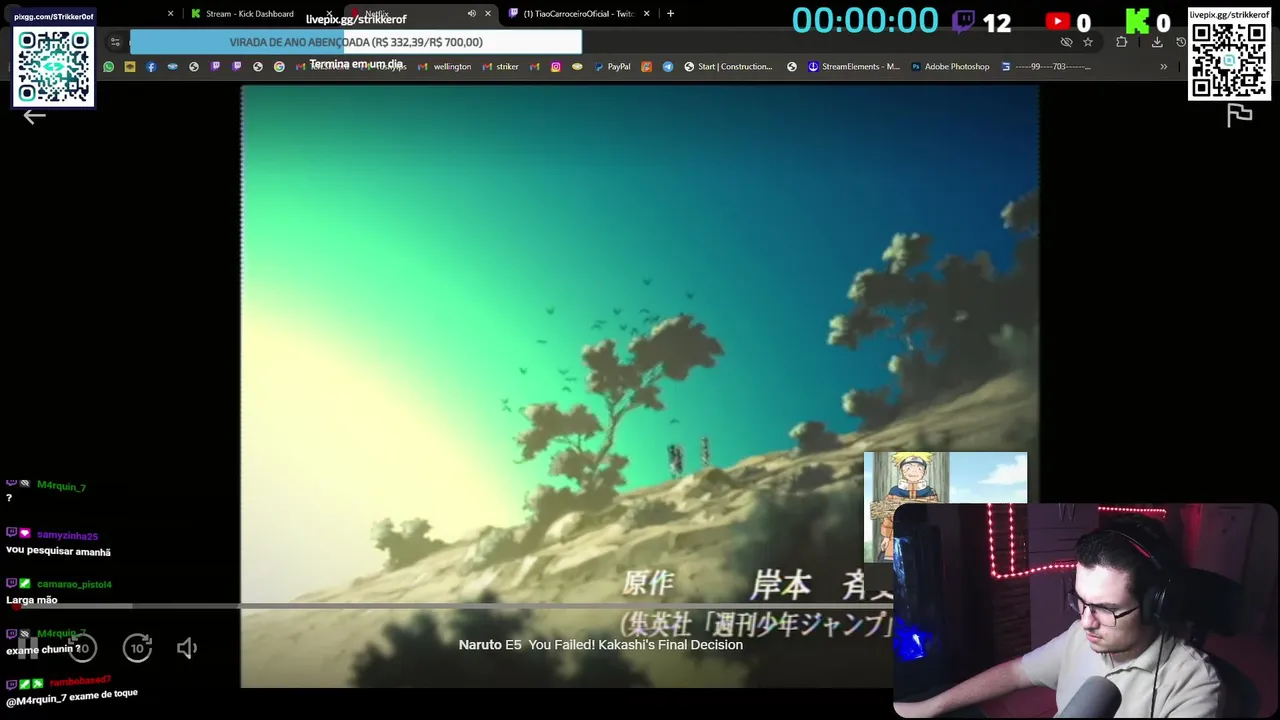Open site settings icon in address bar
Image resolution: width=1280 pixels, height=720 pixels.
point(115,42)
